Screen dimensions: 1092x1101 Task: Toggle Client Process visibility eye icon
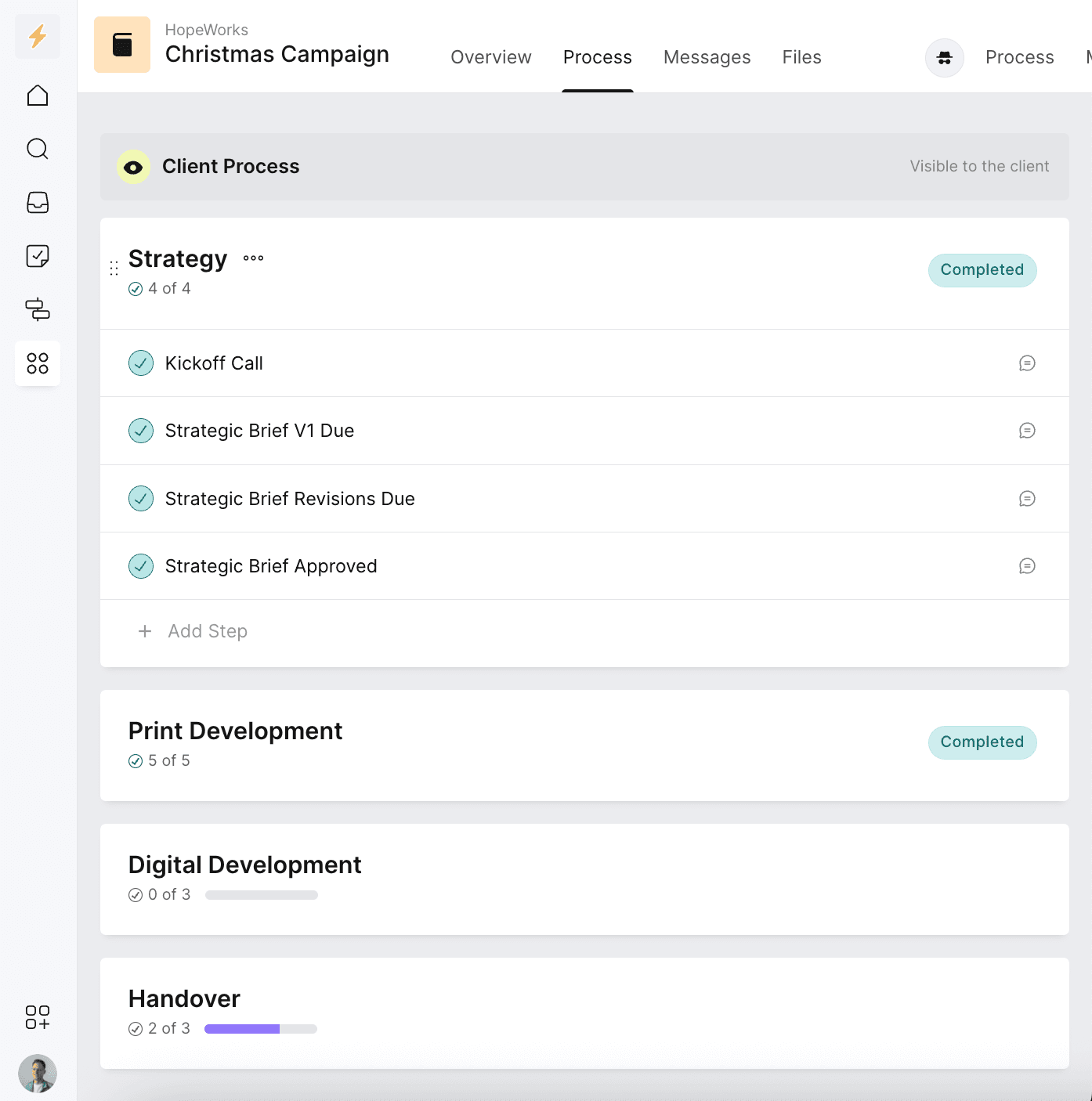tap(133, 167)
